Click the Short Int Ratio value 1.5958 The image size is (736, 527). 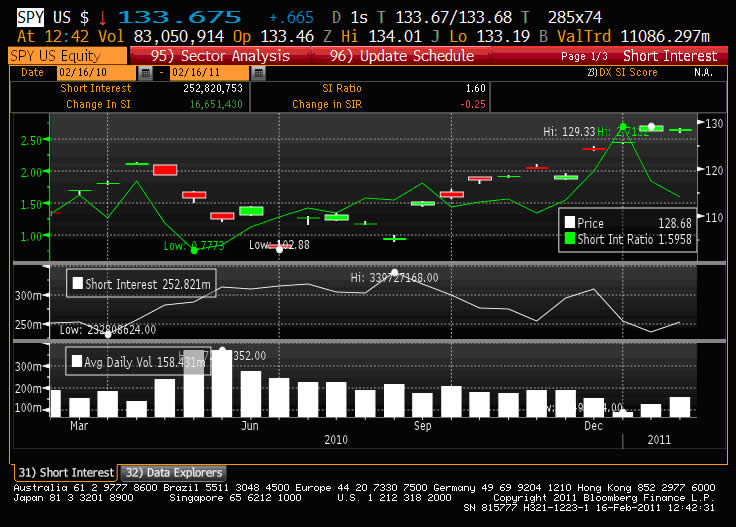point(675,239)
